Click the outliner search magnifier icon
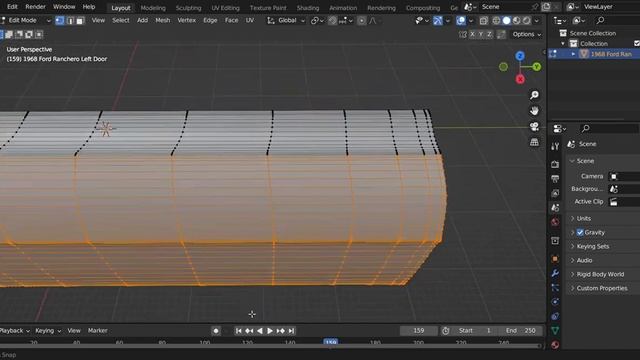Screen dimensions: 640x360 (x=600, y=20)
